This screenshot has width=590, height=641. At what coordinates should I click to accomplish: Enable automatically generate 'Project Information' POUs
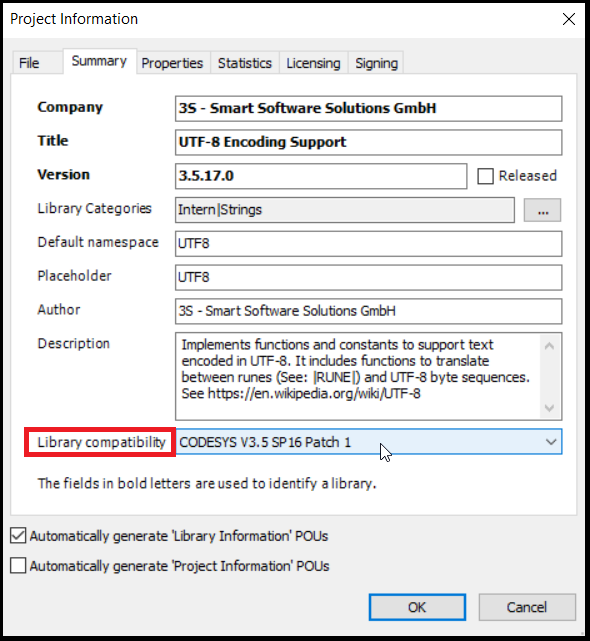tap(18, 566)
